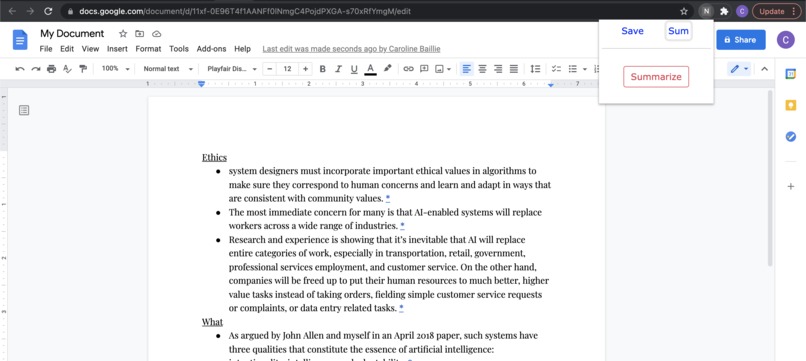The width and height of the screenshot is (806, 361).
Task: Bookmark this page with the star icon
Action: coord(684,11)
